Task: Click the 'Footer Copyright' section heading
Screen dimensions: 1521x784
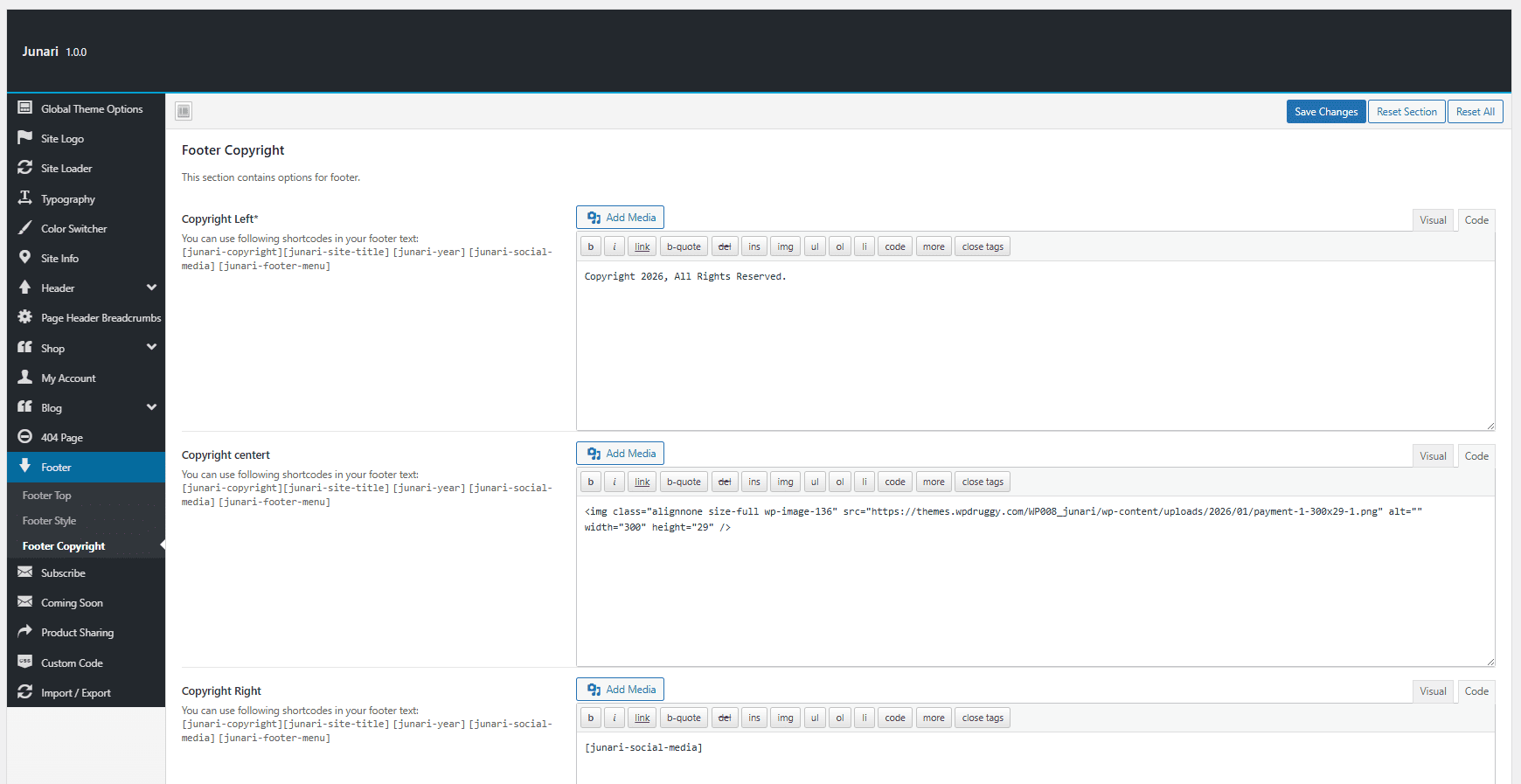Action: [x=233, y=150]
